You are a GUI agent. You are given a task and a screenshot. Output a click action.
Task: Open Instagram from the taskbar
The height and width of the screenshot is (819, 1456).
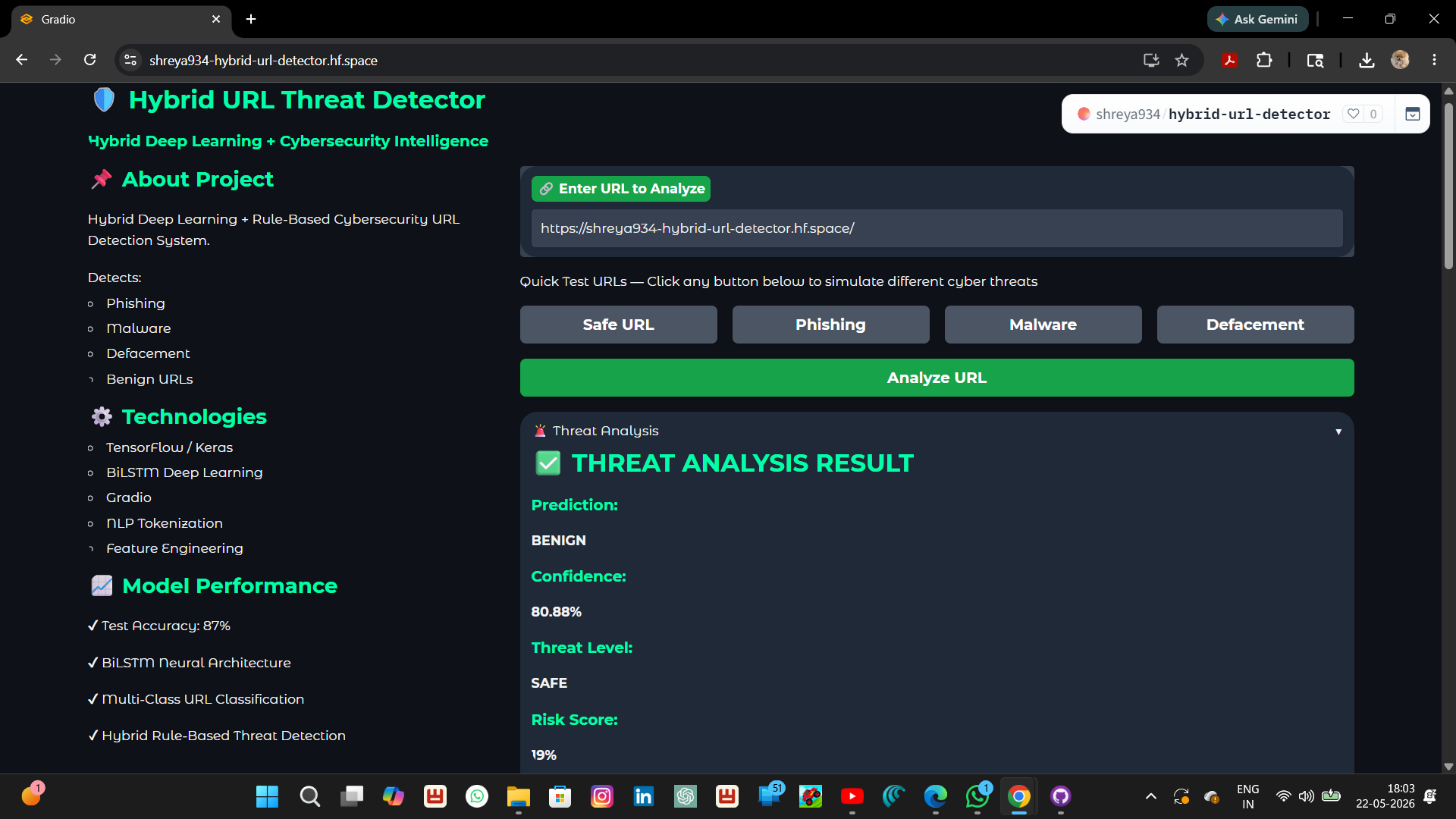point(602,796)
